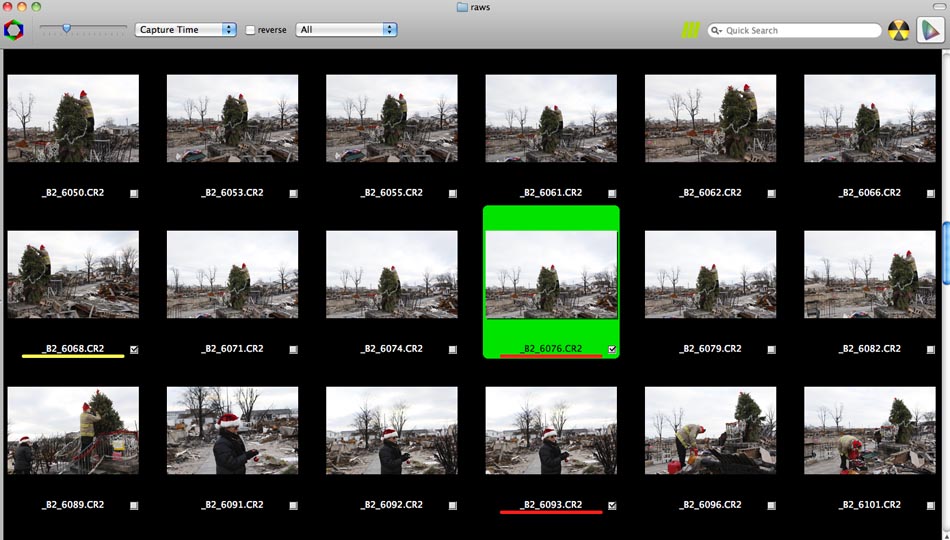Tick the checkbox for _B2_6101.CR2
Image resolution: width=950 pixels, height=540 pixels.
coord(931,505)
